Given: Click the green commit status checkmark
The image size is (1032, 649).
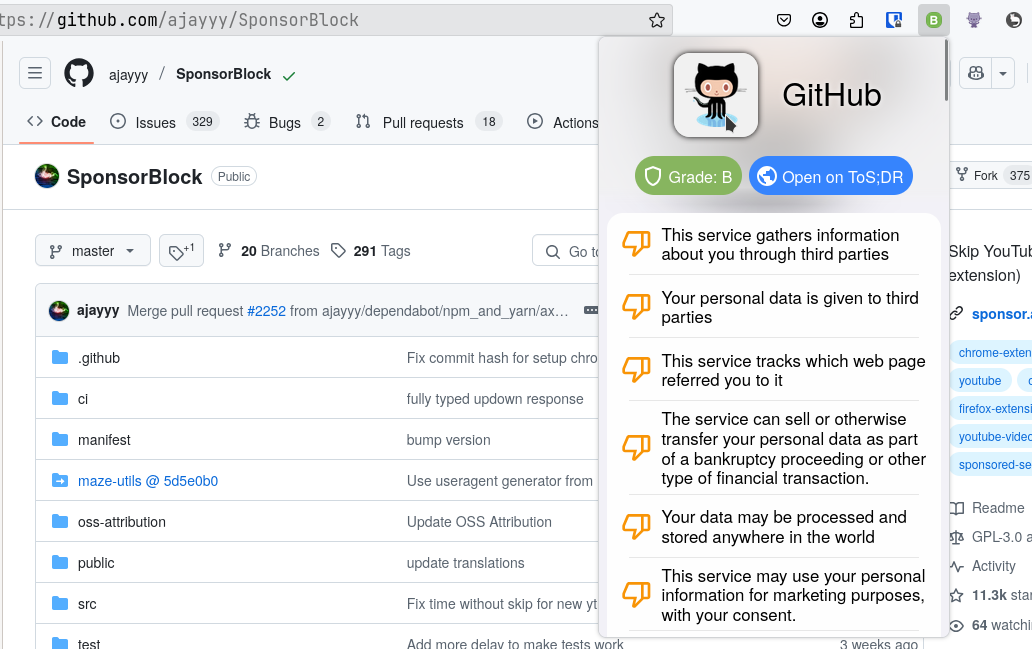Looking at the screenshot, I should (x=288, y=76).
